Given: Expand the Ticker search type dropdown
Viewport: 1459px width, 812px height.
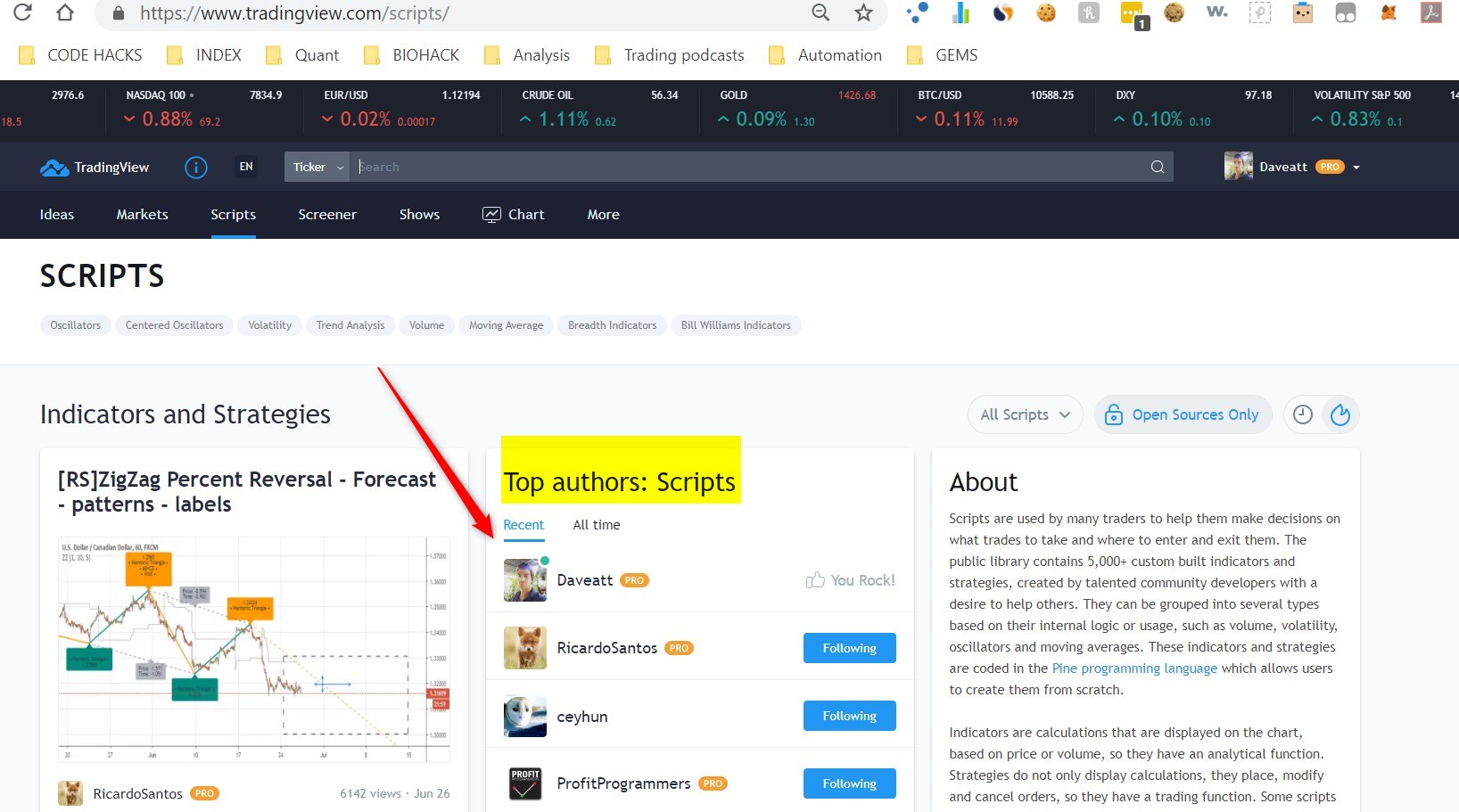Looking at the screenshot, I should coord(317,167).
